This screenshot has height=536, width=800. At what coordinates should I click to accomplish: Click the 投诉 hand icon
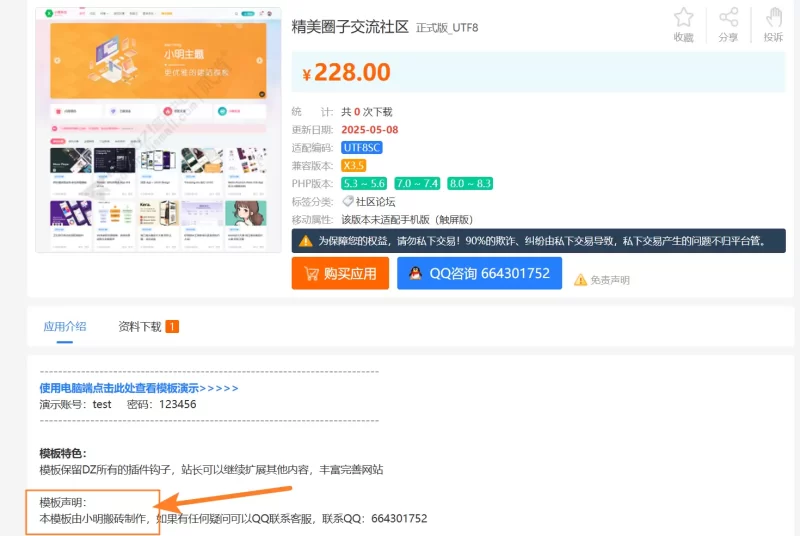click(x=773, y=17)
